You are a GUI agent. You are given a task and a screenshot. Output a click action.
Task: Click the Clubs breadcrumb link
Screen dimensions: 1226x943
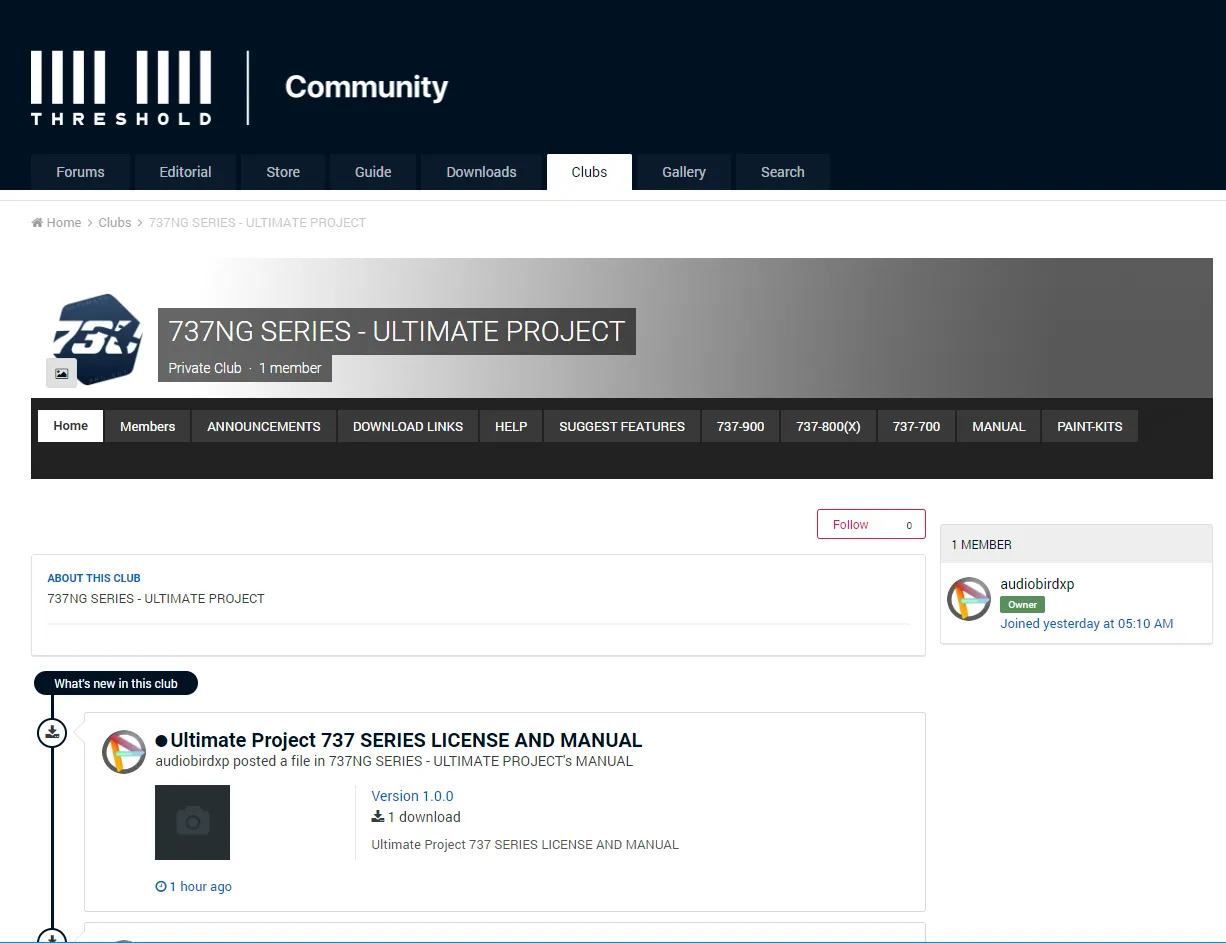pos(114,223)
